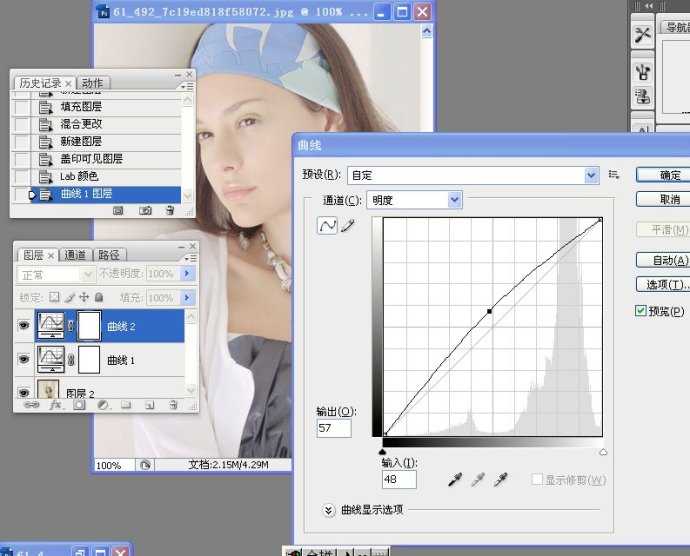This screenshot has width=690, height=556.
Task: Click the 确定 OK button
Action: 663,175
